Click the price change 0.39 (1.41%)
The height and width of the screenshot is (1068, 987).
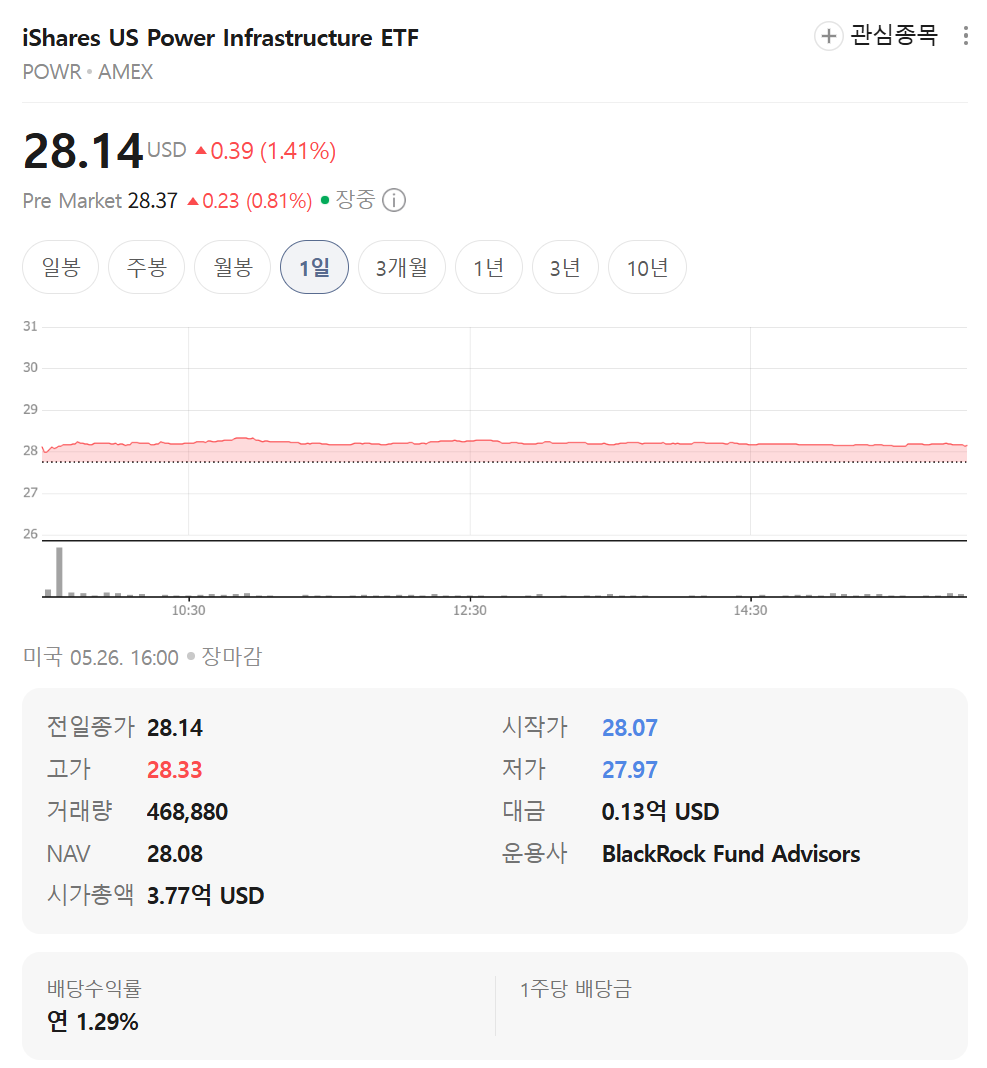(266, 151)
